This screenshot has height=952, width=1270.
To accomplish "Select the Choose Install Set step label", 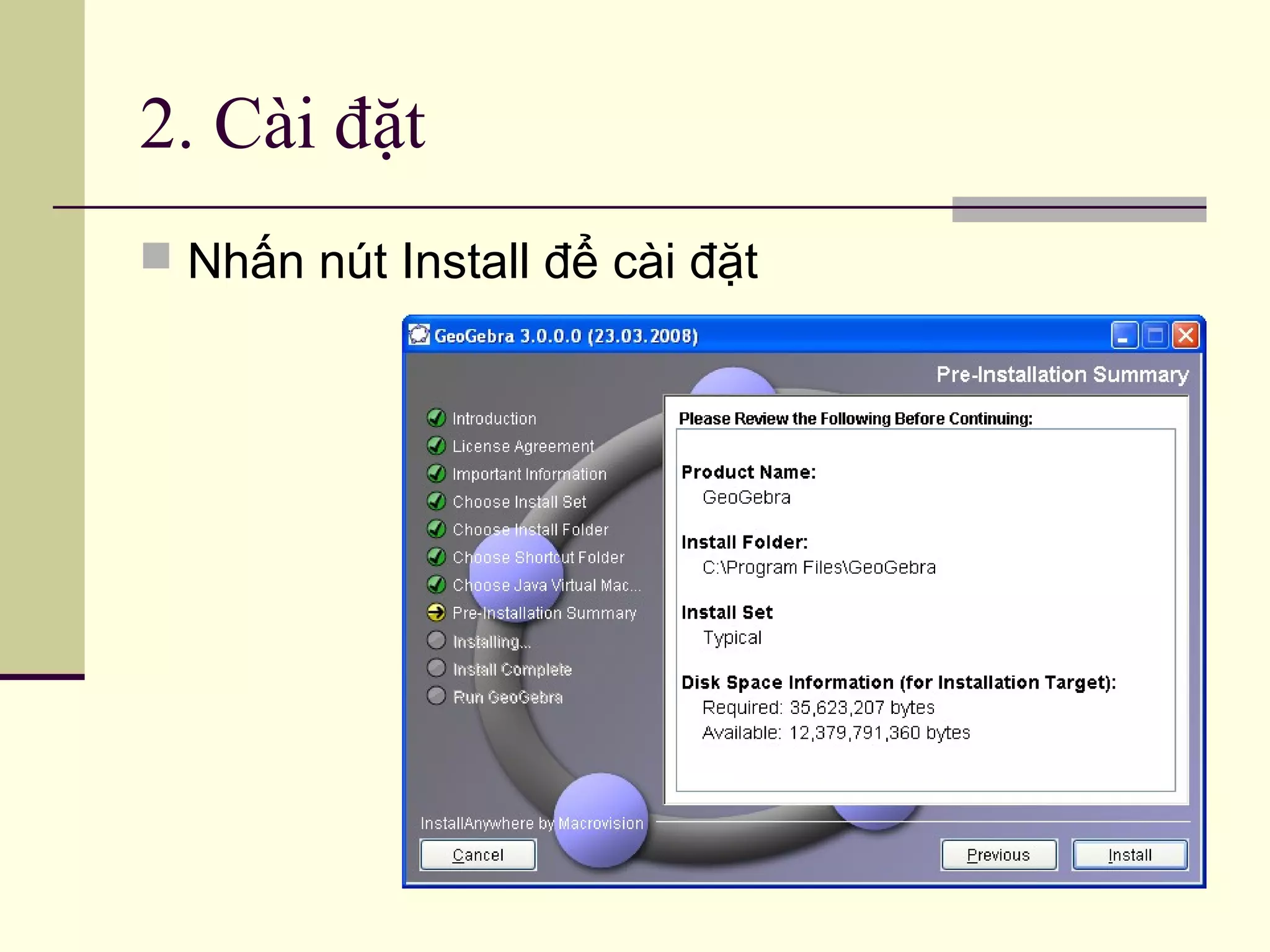I will point(519,502).
